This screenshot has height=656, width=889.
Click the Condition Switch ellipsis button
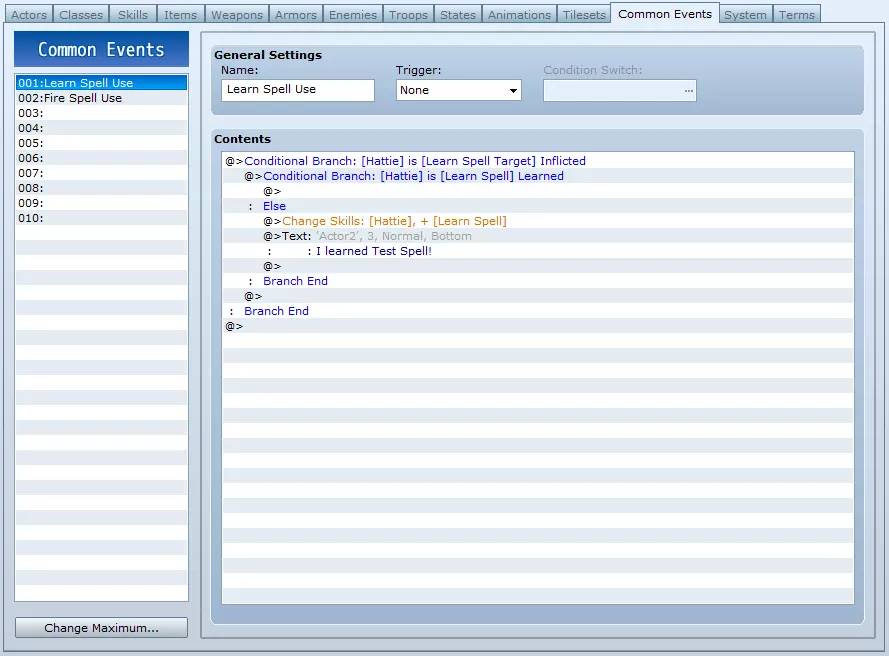coord(687,90)
